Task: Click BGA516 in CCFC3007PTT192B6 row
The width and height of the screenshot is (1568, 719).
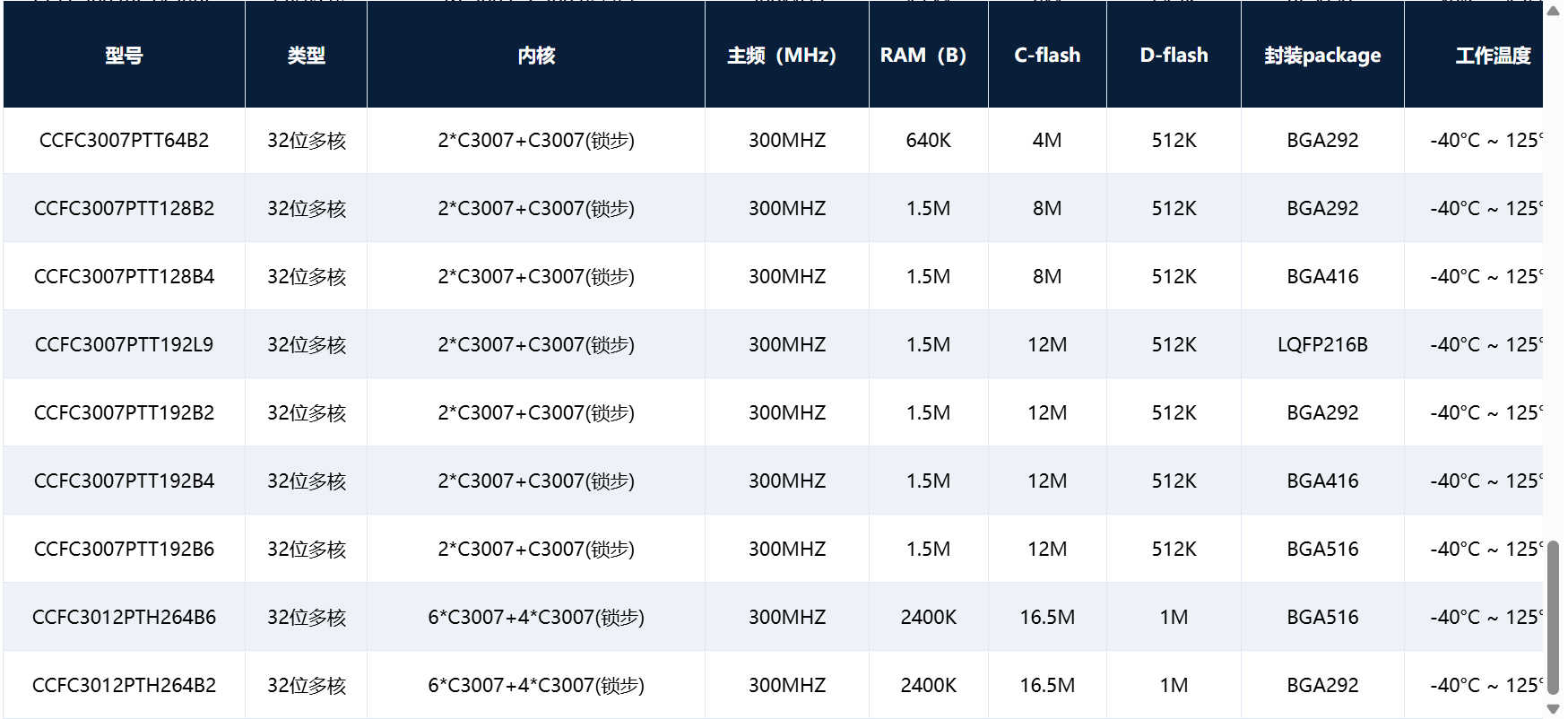Action: click(x=1322, y=550)
